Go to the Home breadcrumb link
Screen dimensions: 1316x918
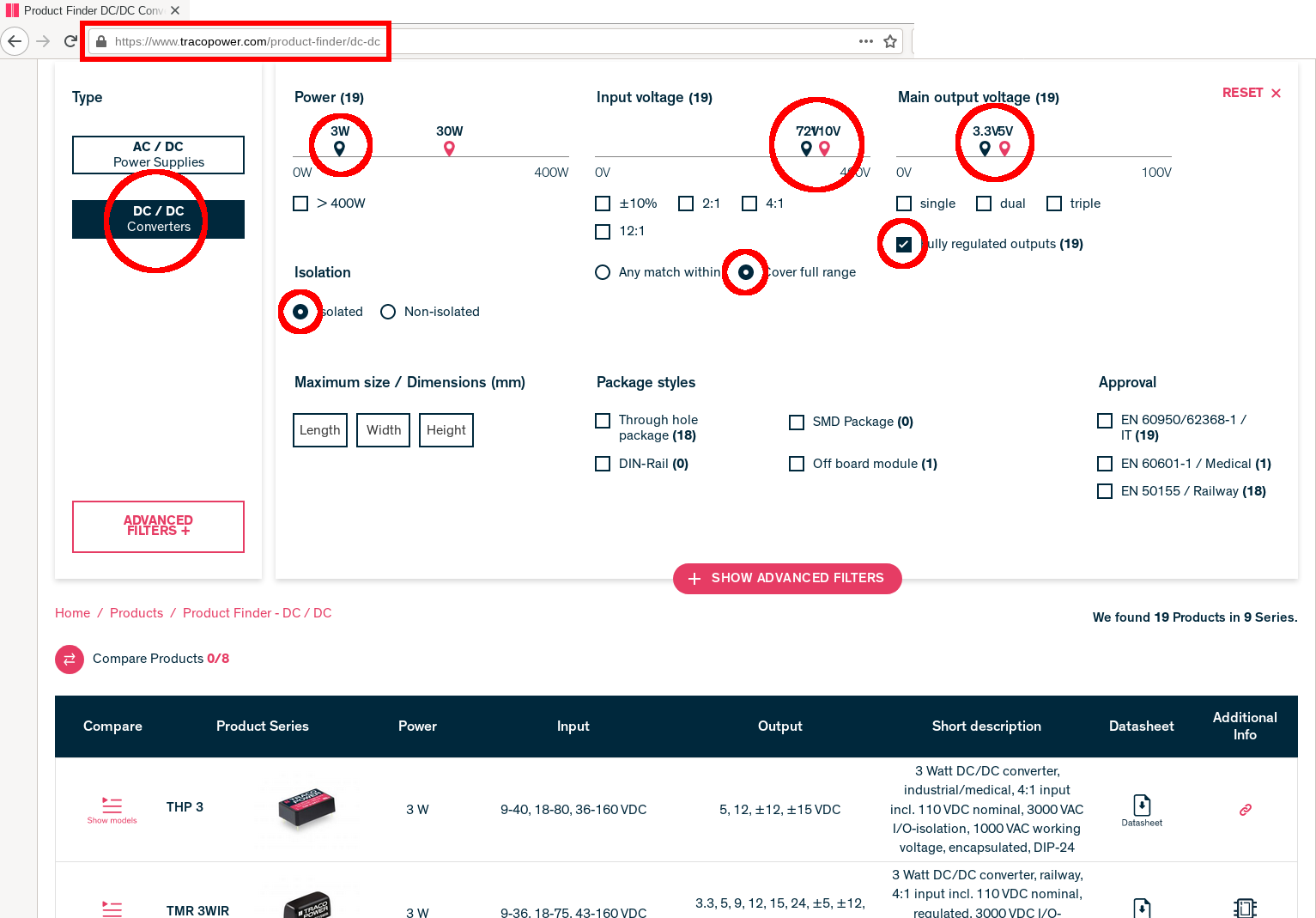coord(72,613)
